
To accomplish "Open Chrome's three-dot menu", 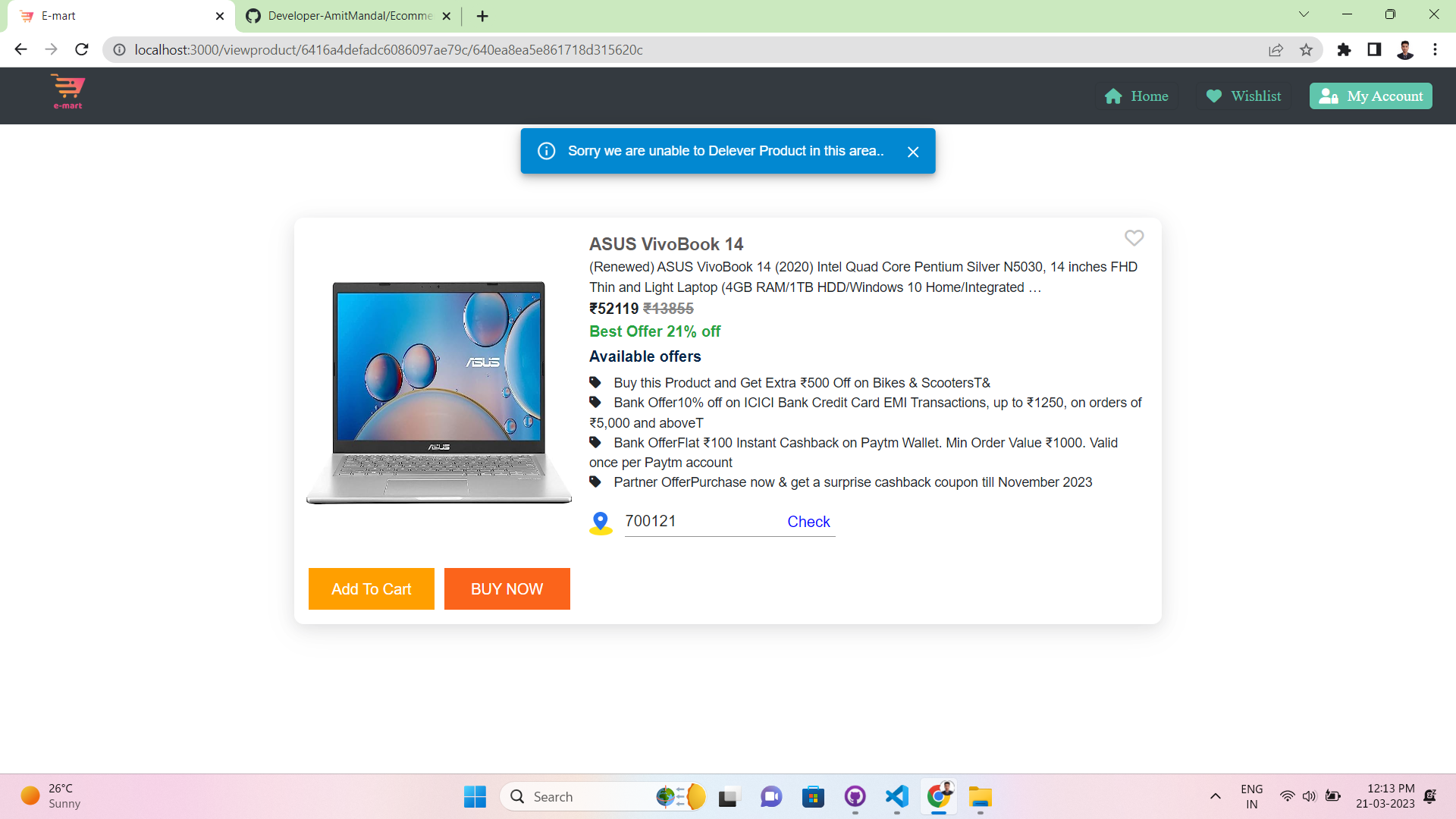I will [1435, 50].
